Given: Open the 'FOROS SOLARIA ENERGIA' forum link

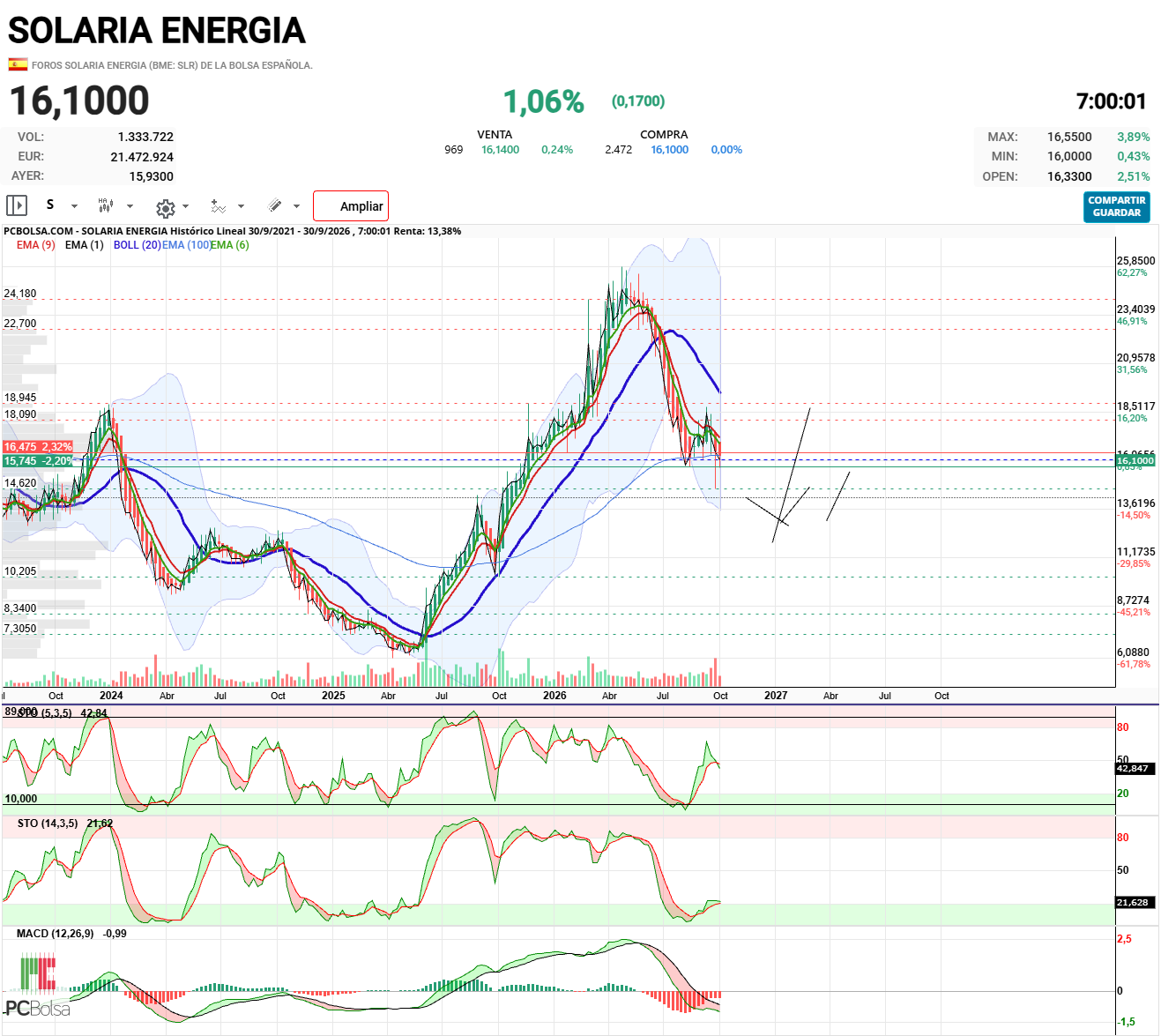Looking at the screenshot, I should 172,65.
